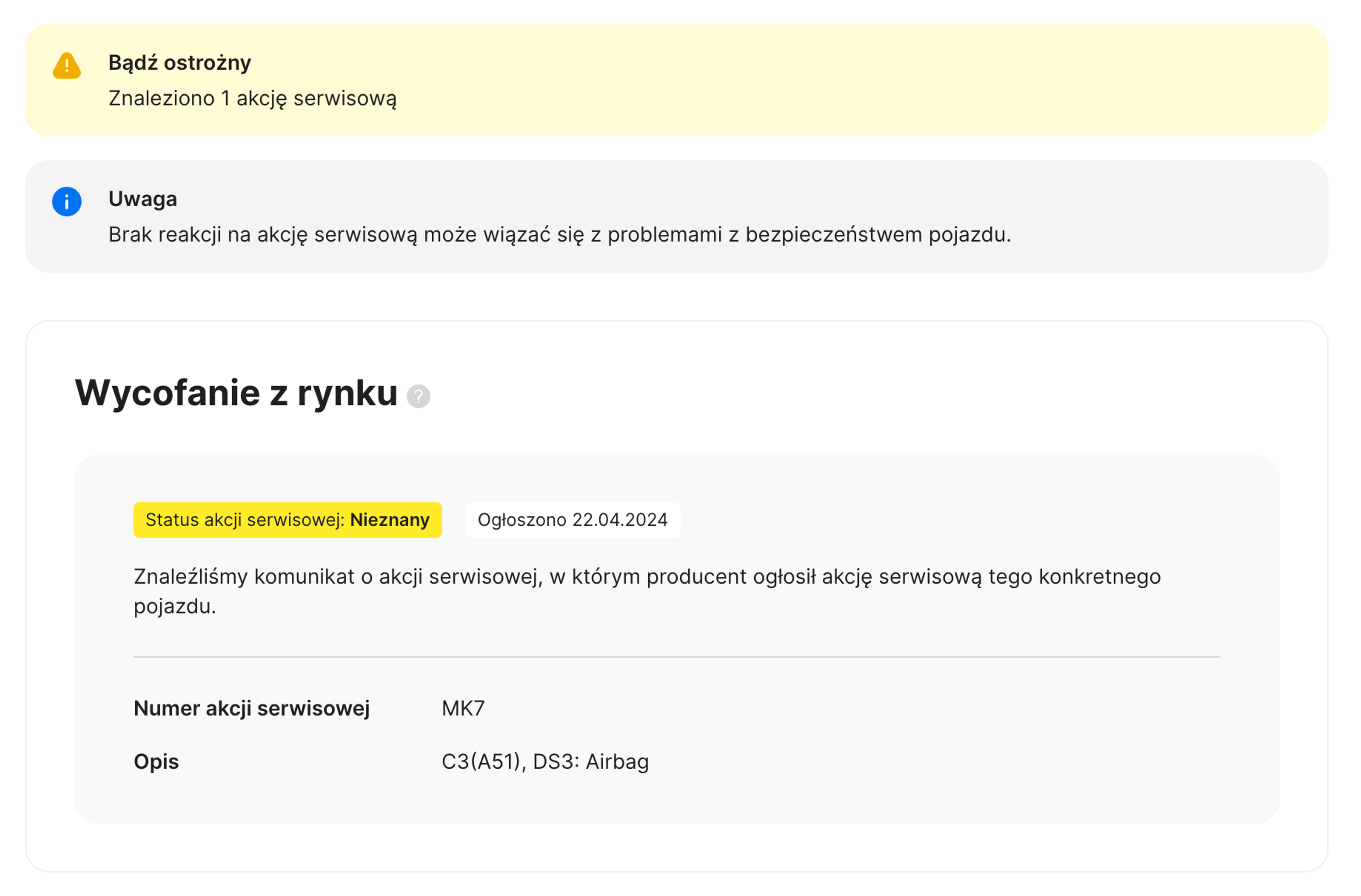Viewport: 1361px width, 896px height.
Task: Click the 'Numer akcji serwisowej' label
Action: click(252, 709)
